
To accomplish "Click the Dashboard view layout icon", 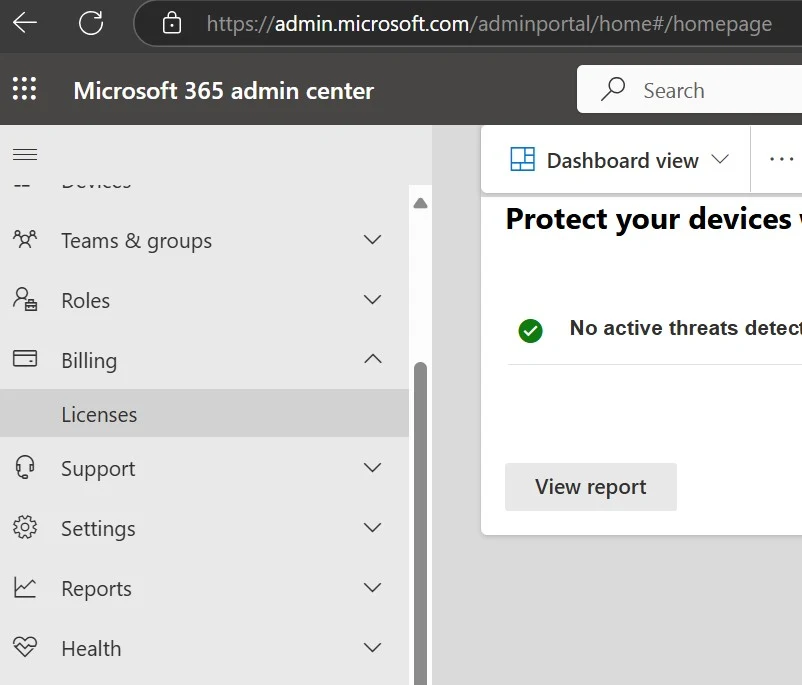I will click(523, 159).
